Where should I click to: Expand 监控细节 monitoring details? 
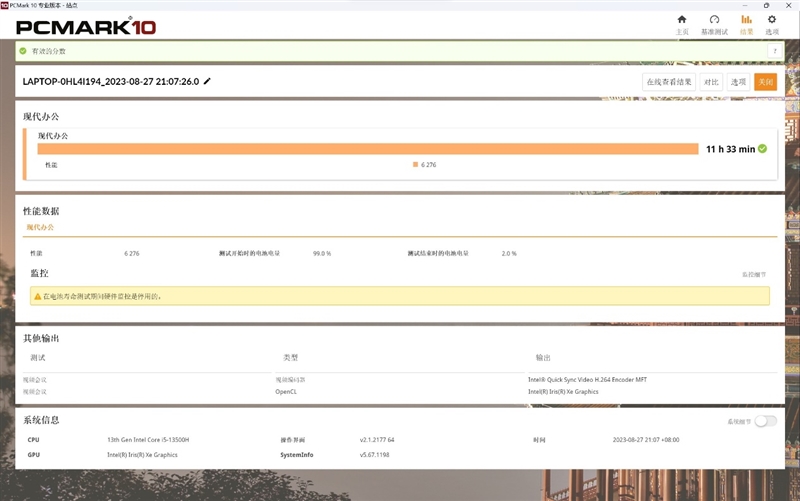pyautogui.click(x=753, y=274)
